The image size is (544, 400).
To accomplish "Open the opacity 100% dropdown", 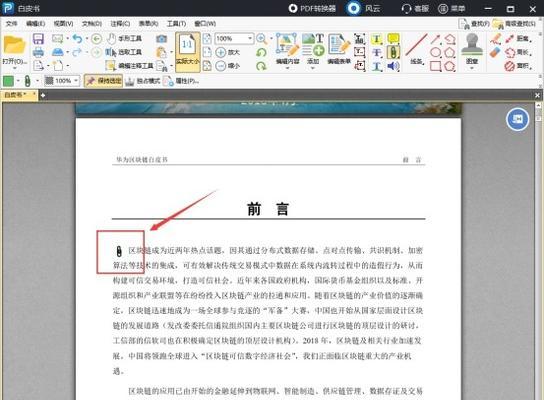I will pyautogui.click(x=76, y=81).
